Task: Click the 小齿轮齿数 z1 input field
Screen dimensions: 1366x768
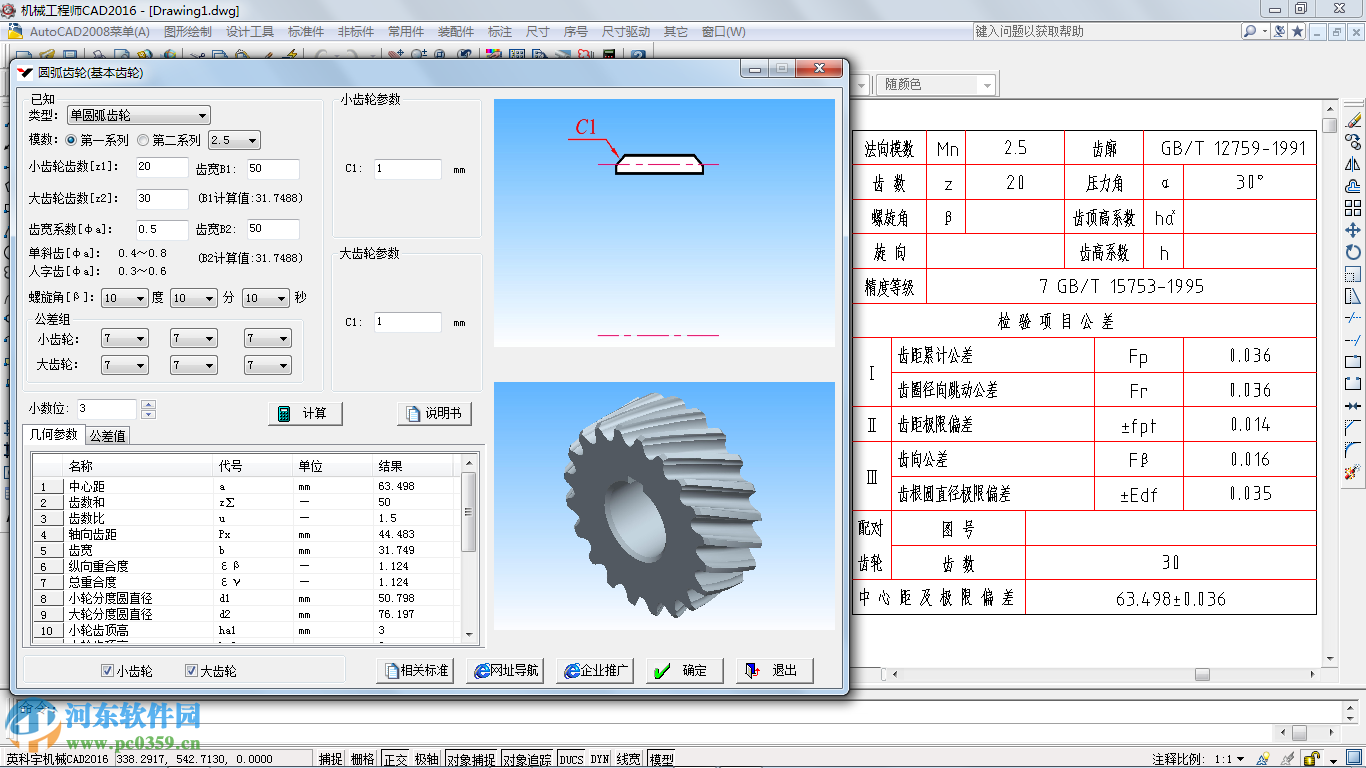Action: 161,167
